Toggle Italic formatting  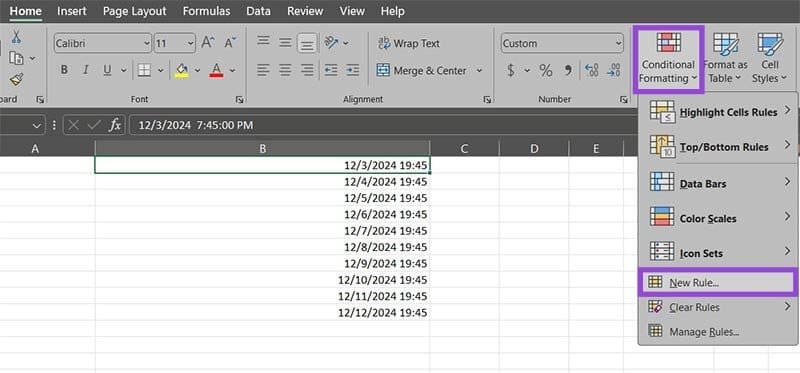click(x=86, y=70)
